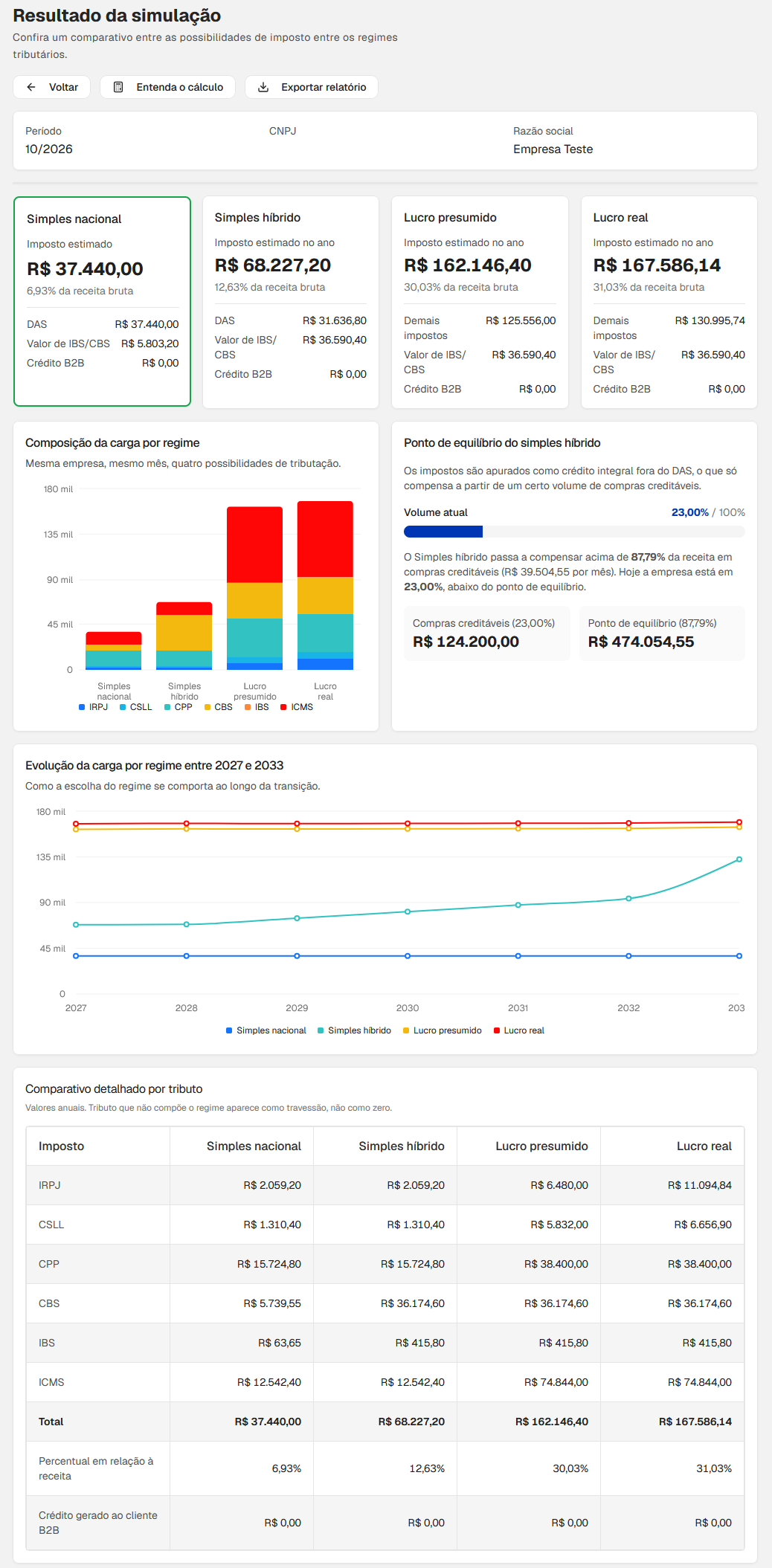Click the Lucro real stacked bar
Viewport: 772px width, 1568px height.
pos(325,585)
